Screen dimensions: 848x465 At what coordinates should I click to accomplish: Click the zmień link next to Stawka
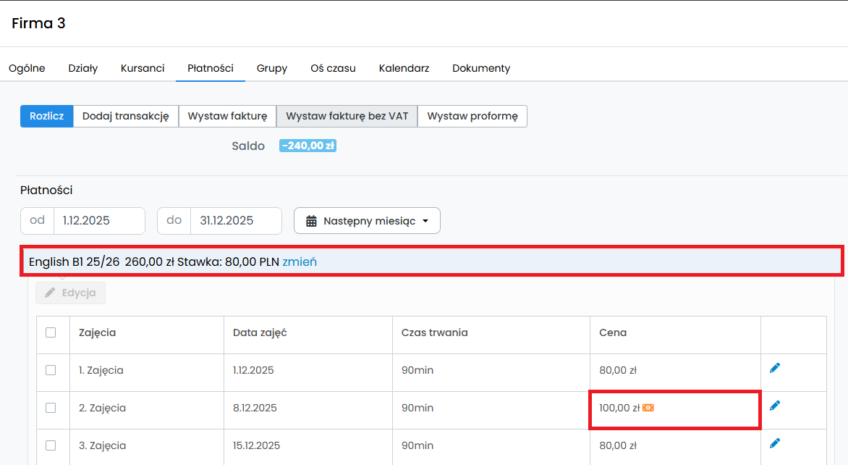[300, 262]
